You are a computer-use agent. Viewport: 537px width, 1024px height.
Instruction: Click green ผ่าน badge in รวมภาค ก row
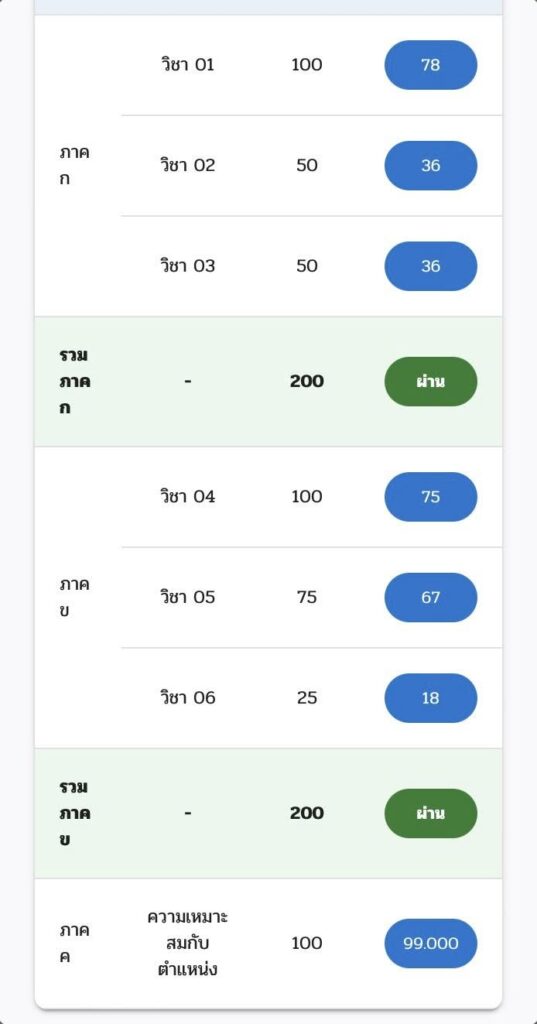pos(431,381)
